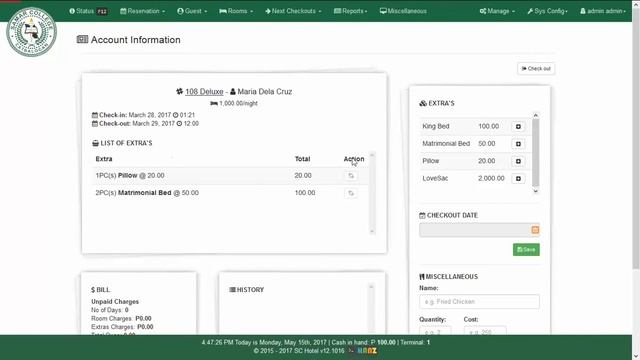Click the Check out button

536,69
